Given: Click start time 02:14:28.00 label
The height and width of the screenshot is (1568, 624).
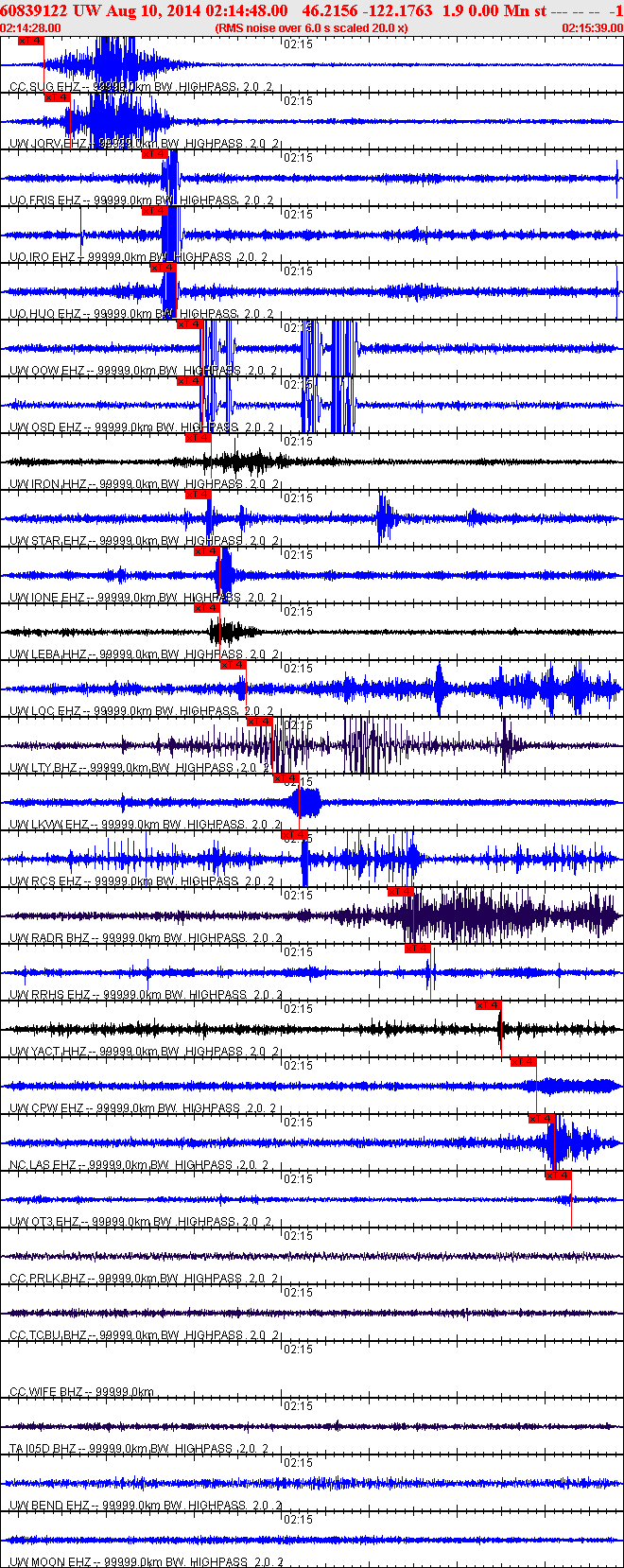Looking at the screenshot, I should point(31,28).
